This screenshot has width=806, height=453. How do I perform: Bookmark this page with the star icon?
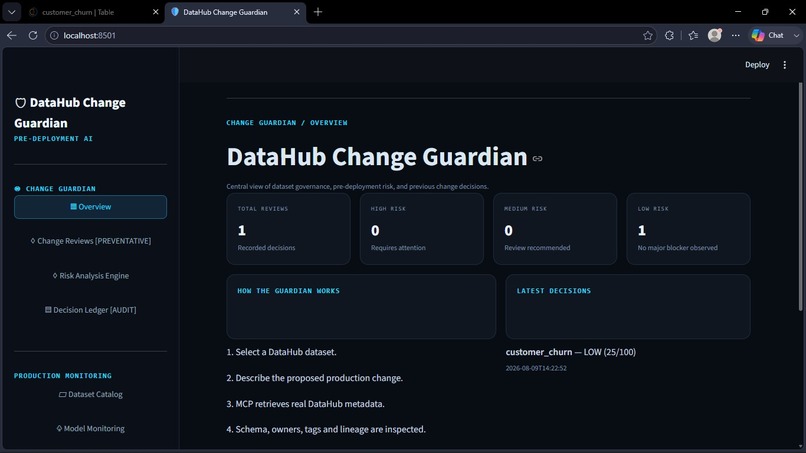coord(648,35)
